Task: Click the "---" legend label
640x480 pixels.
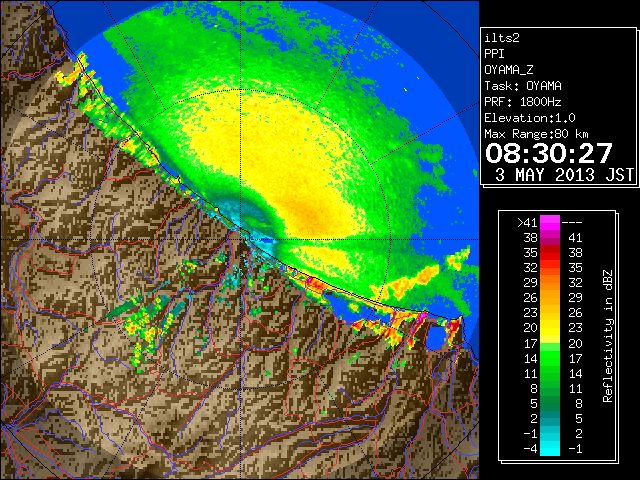Action: [x=572, y=222]
